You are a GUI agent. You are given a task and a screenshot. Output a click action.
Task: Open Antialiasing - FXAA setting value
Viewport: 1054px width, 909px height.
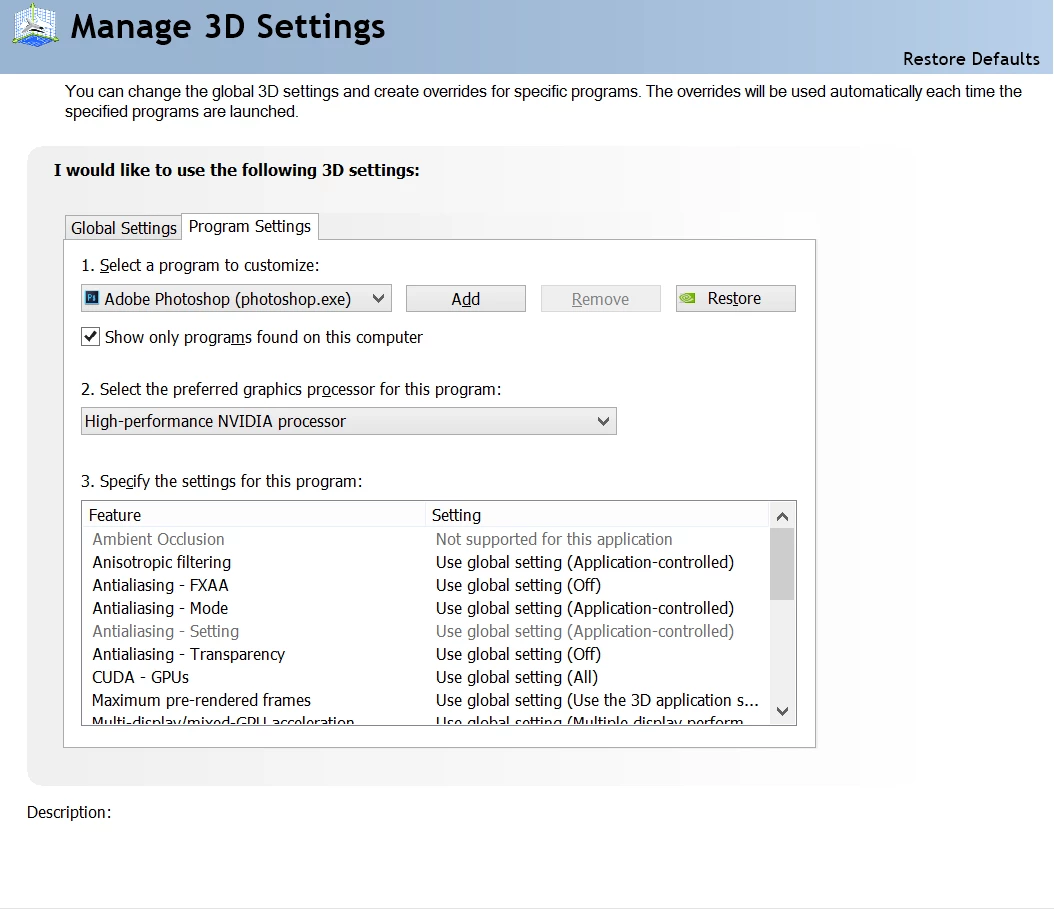click(518, 585)
